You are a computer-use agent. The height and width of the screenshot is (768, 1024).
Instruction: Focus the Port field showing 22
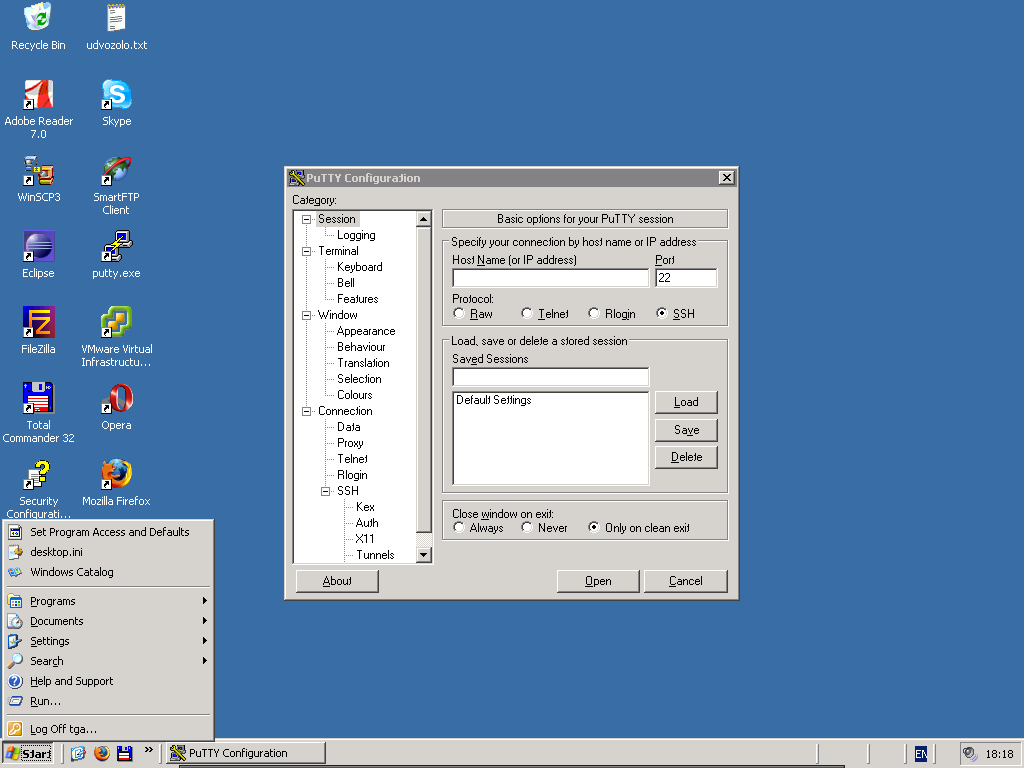686,278
